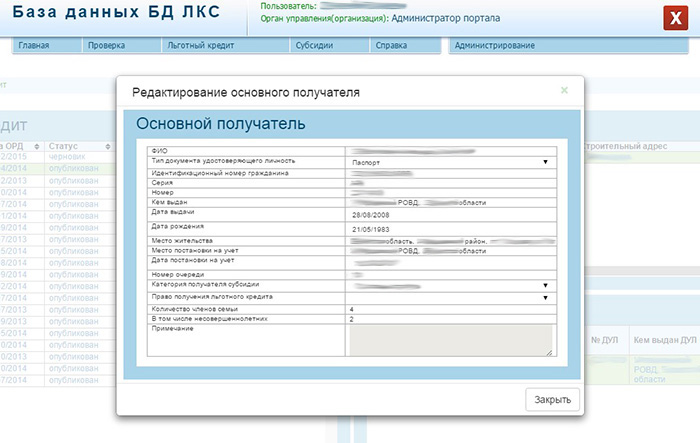
Task: Open the Тип документа dropdown showing Паспорт
Action: pos(450,162)
